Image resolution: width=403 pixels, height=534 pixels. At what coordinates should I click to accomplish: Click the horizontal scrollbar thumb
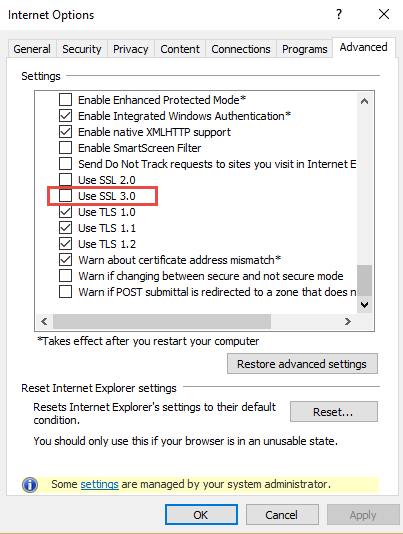162,321
